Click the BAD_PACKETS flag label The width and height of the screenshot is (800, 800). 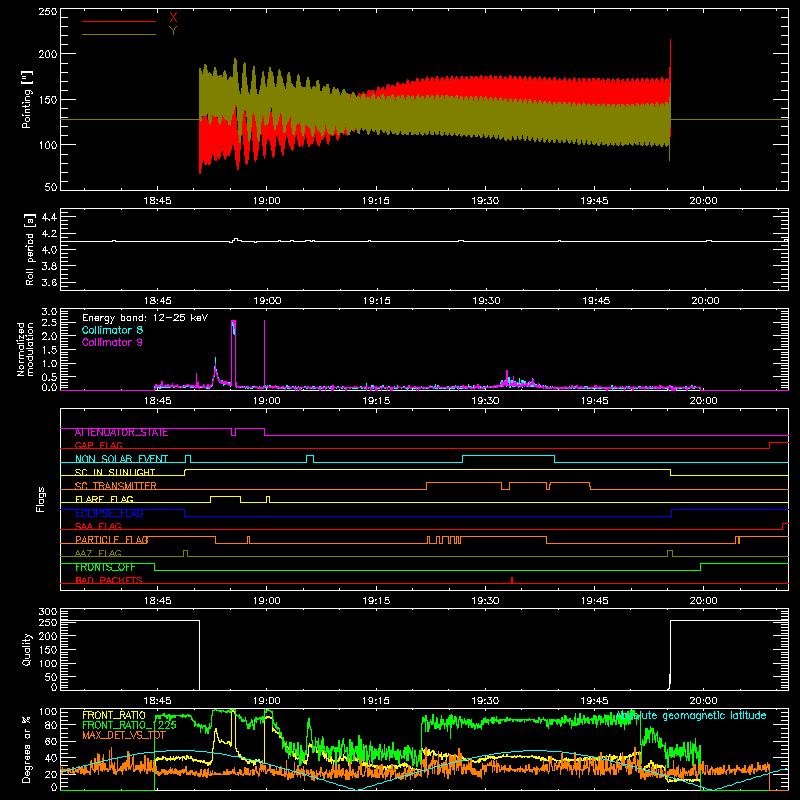click(x=109, y=581)
